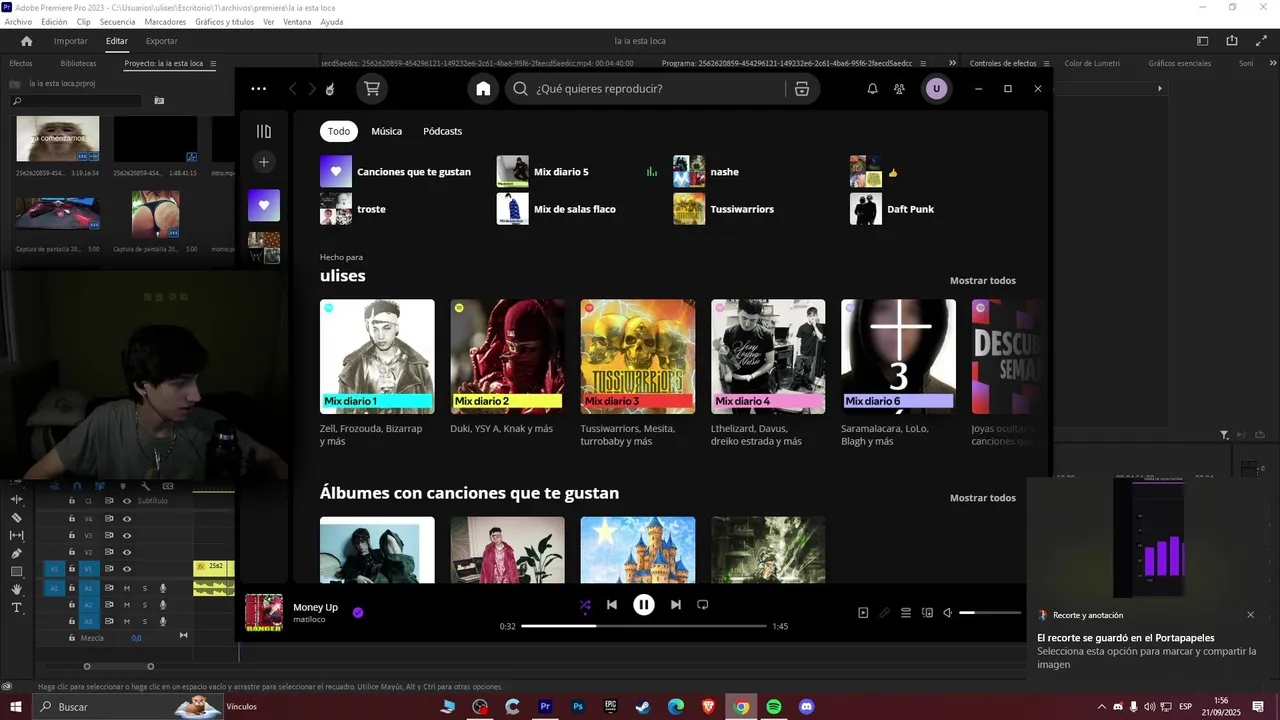
Task: Open Mix diario 2 card
Action: tap(507, 373)
